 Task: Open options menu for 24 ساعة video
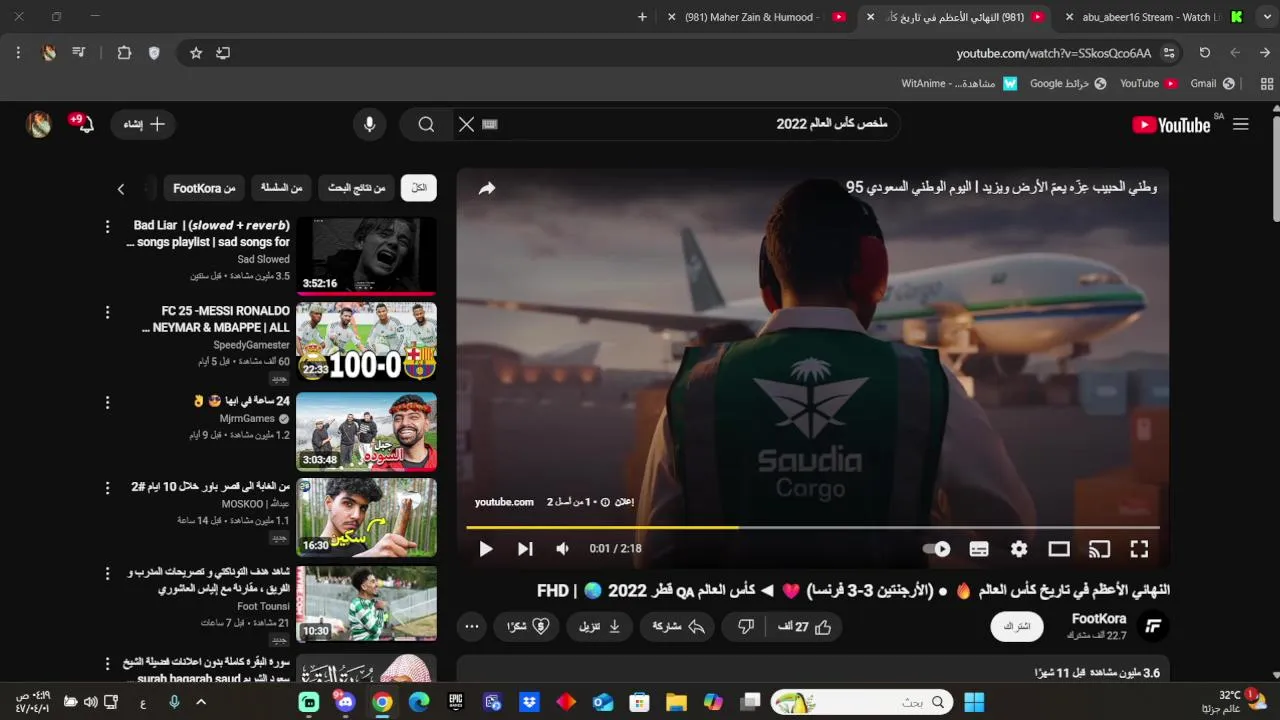108,402
